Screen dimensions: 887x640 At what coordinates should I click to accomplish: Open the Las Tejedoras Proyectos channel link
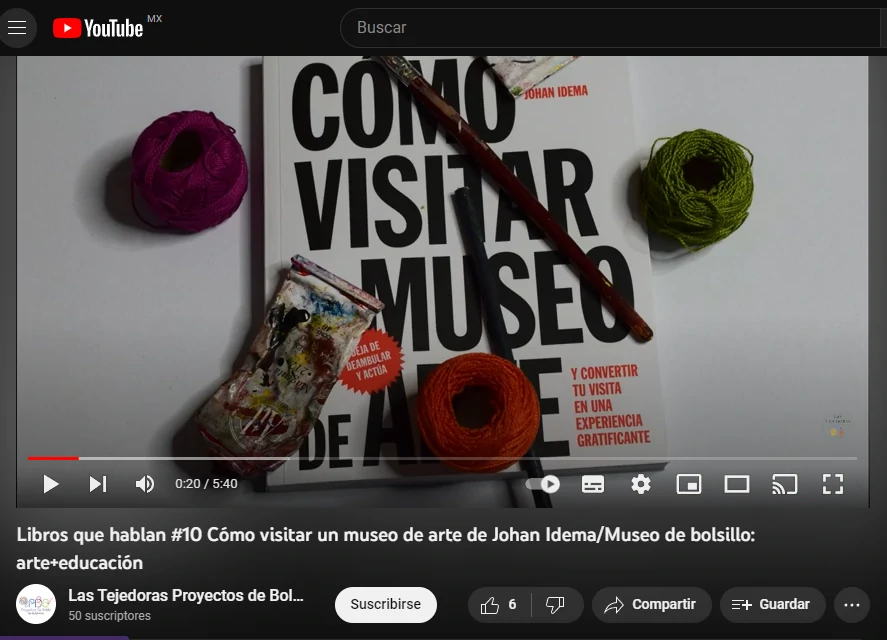pyautogui.click(x=186, y=595)
